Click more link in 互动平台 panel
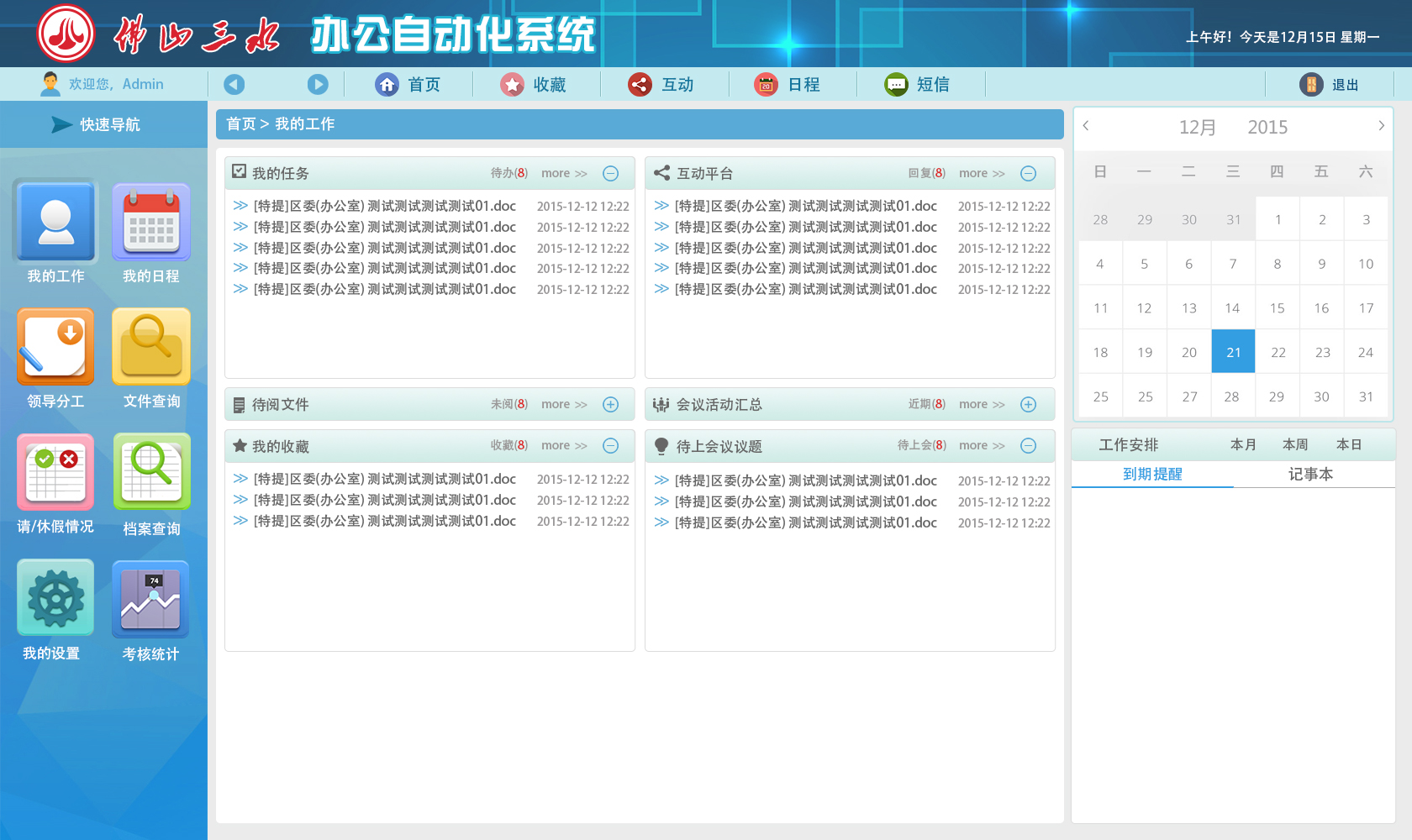Screen dimensions: 1412x840 pos(981,173)
